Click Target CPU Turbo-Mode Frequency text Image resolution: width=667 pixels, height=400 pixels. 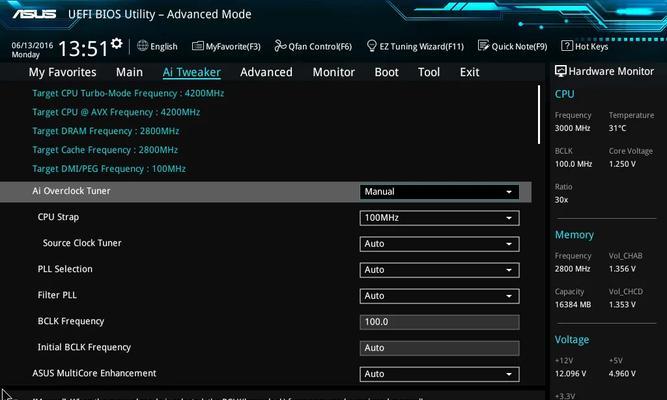point(128,93)
